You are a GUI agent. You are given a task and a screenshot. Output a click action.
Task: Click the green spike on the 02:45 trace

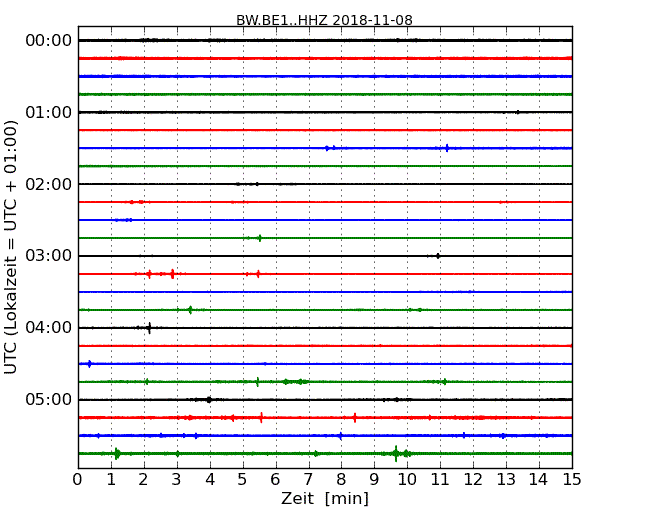(x=260, y=238)
